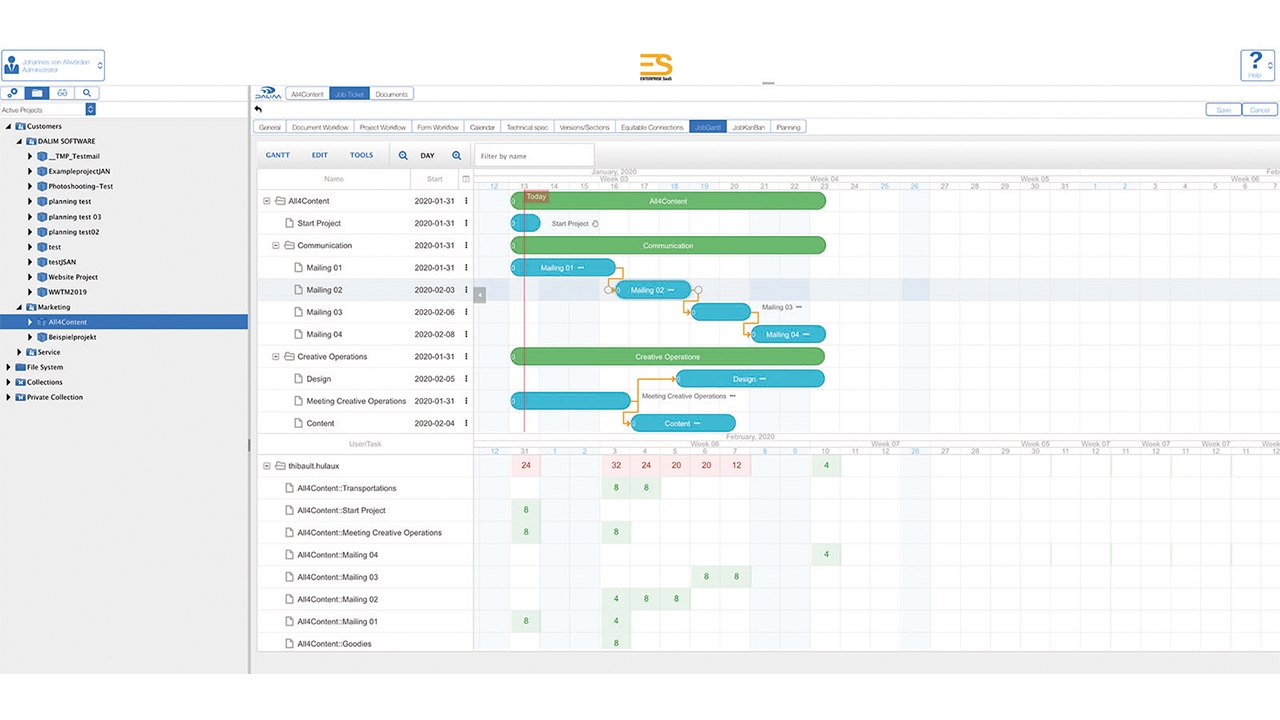Collapse the Creative Operations group
Viewport: 1280px width, 720px height.
[x=276, y=357]
